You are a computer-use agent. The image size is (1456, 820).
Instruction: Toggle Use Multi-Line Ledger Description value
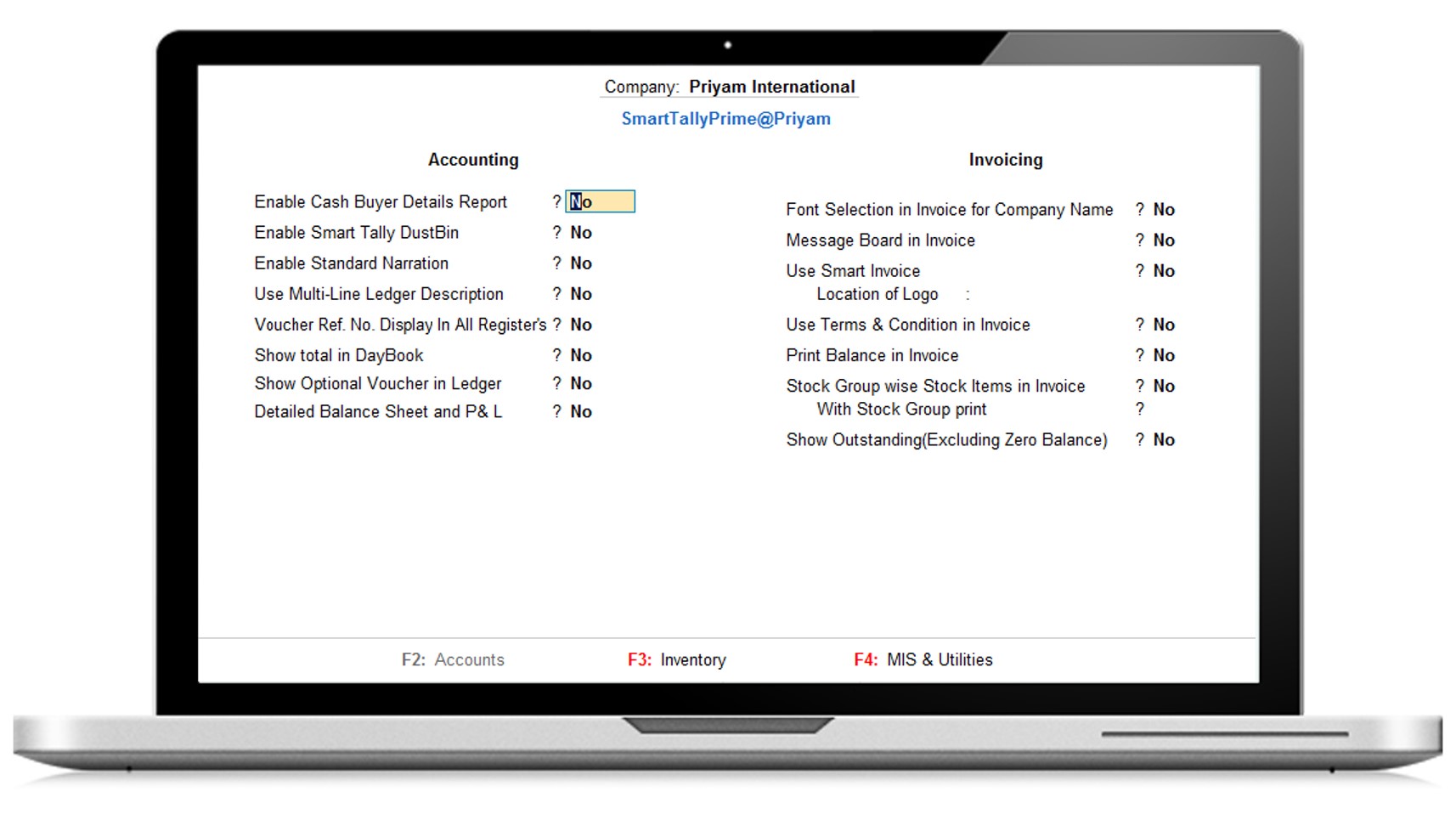[x=581, y=293]
